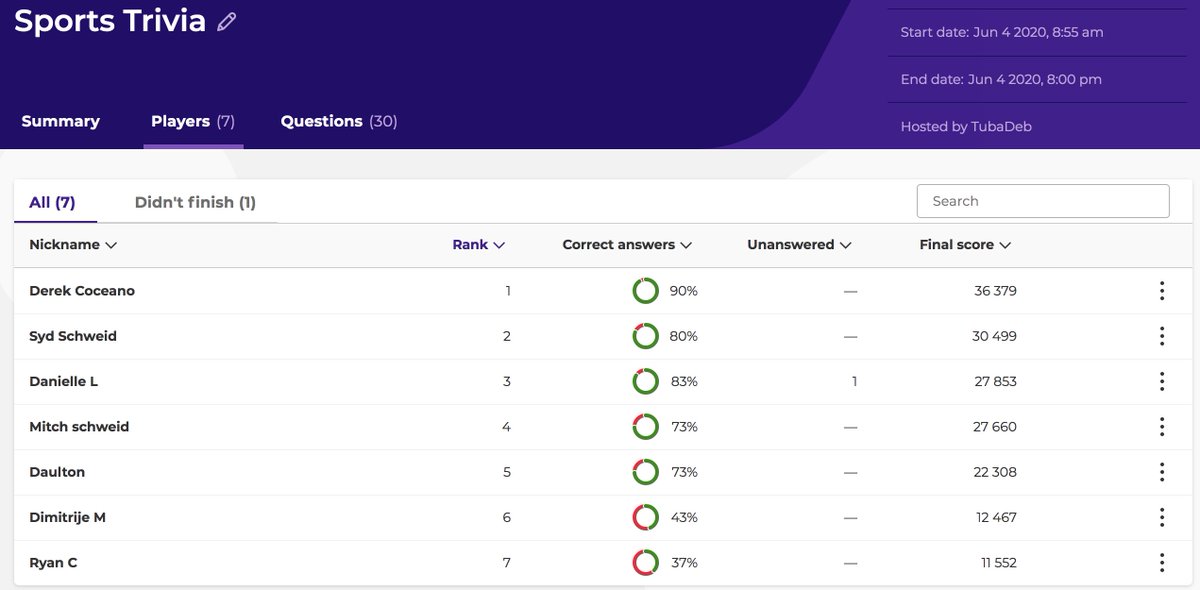Click Derek Coceano's 90% accuracy ring

click(645, 291)
